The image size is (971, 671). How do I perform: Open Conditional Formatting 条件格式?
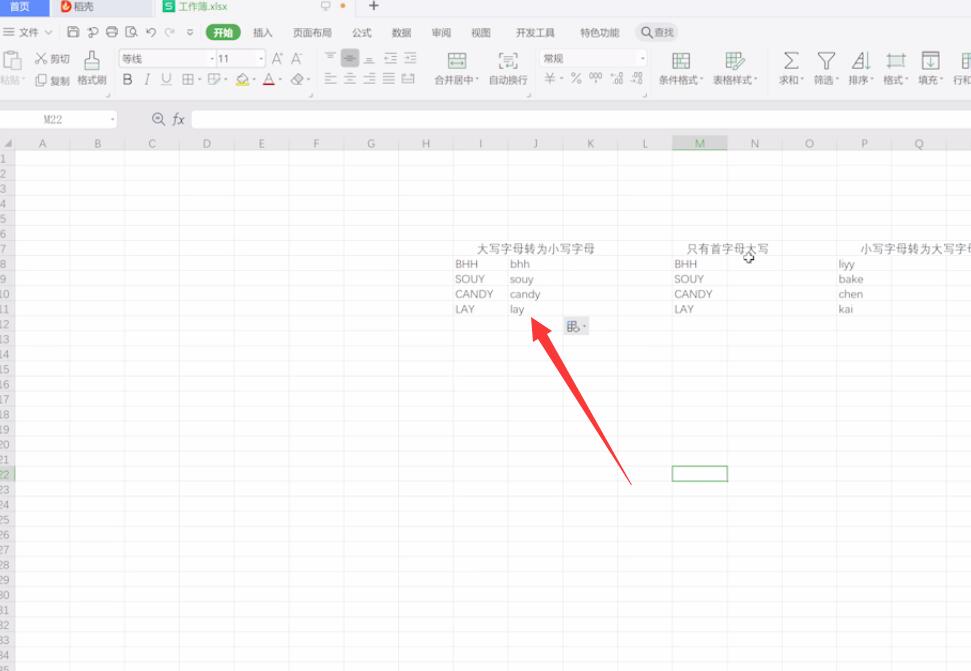tap(681, 68)
